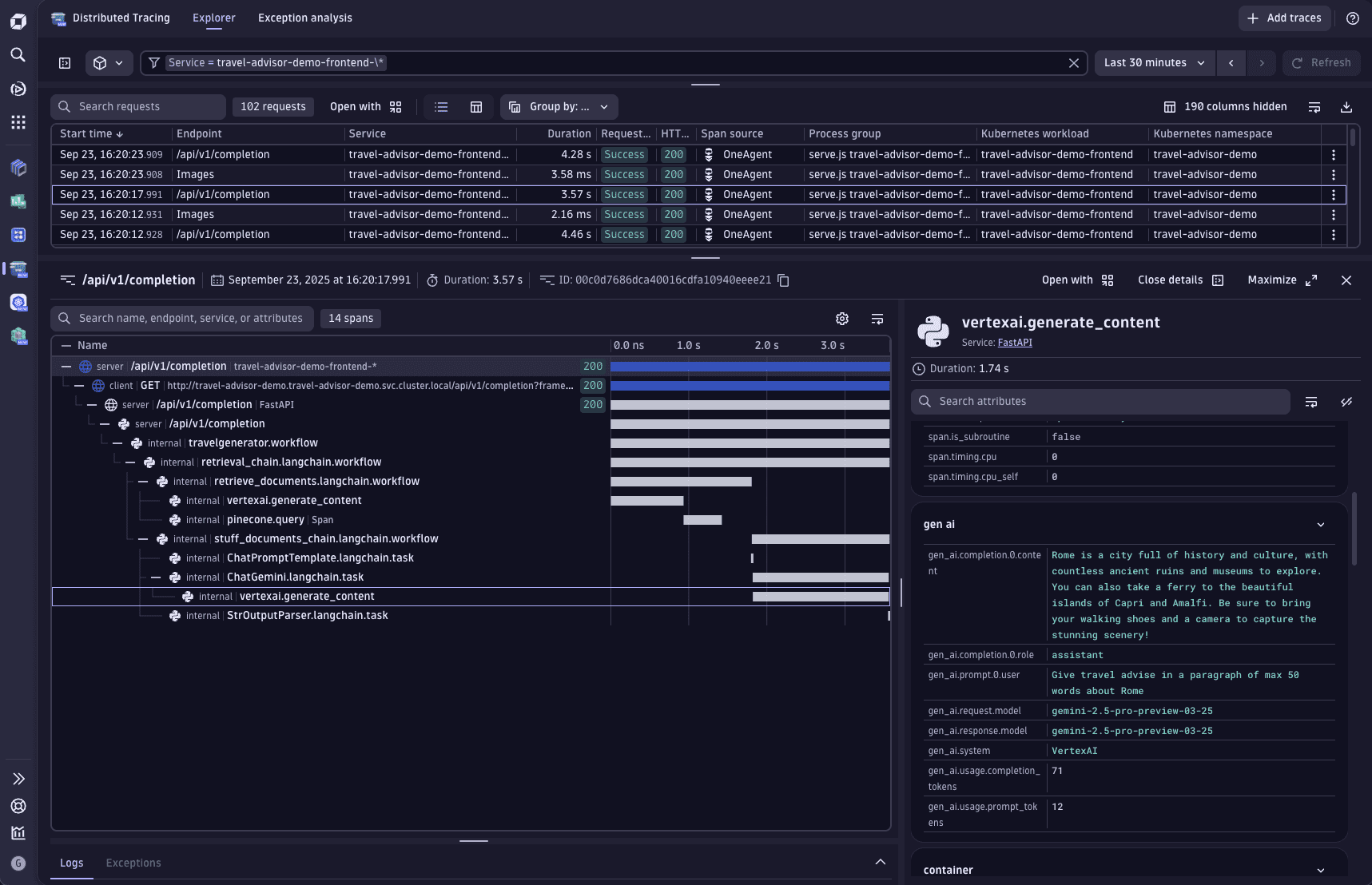Open the Group by dropdown
Screen dimensions: 1372x885
[559, 106]
